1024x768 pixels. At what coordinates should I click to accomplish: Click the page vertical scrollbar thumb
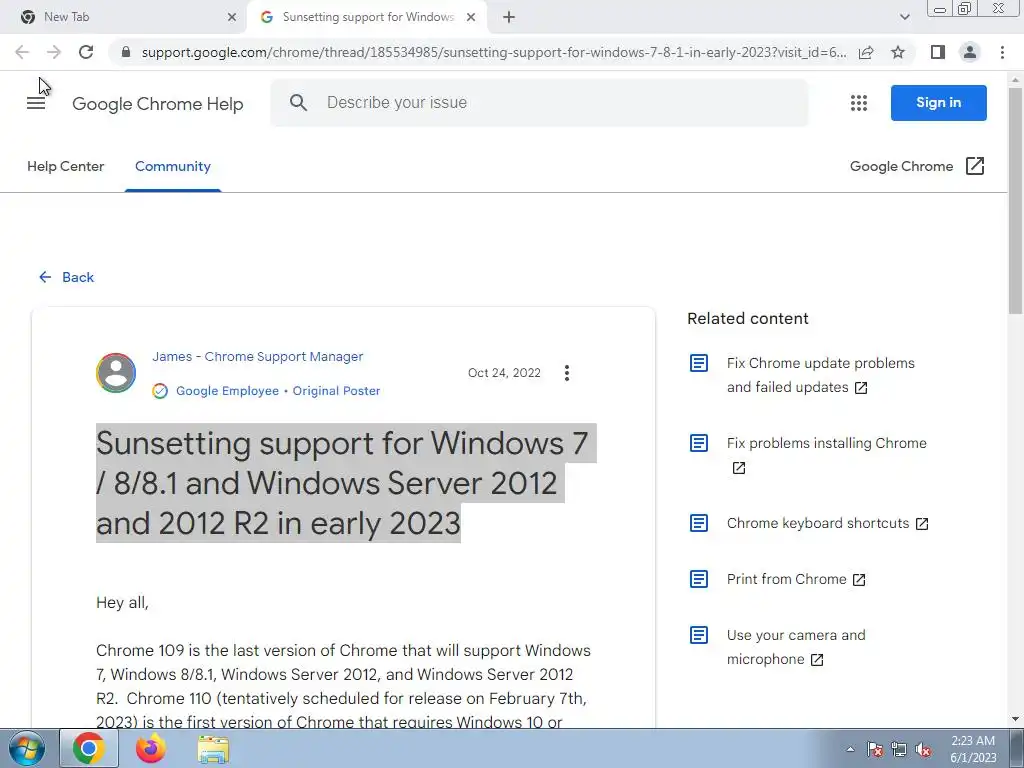tap(1016, 202)
